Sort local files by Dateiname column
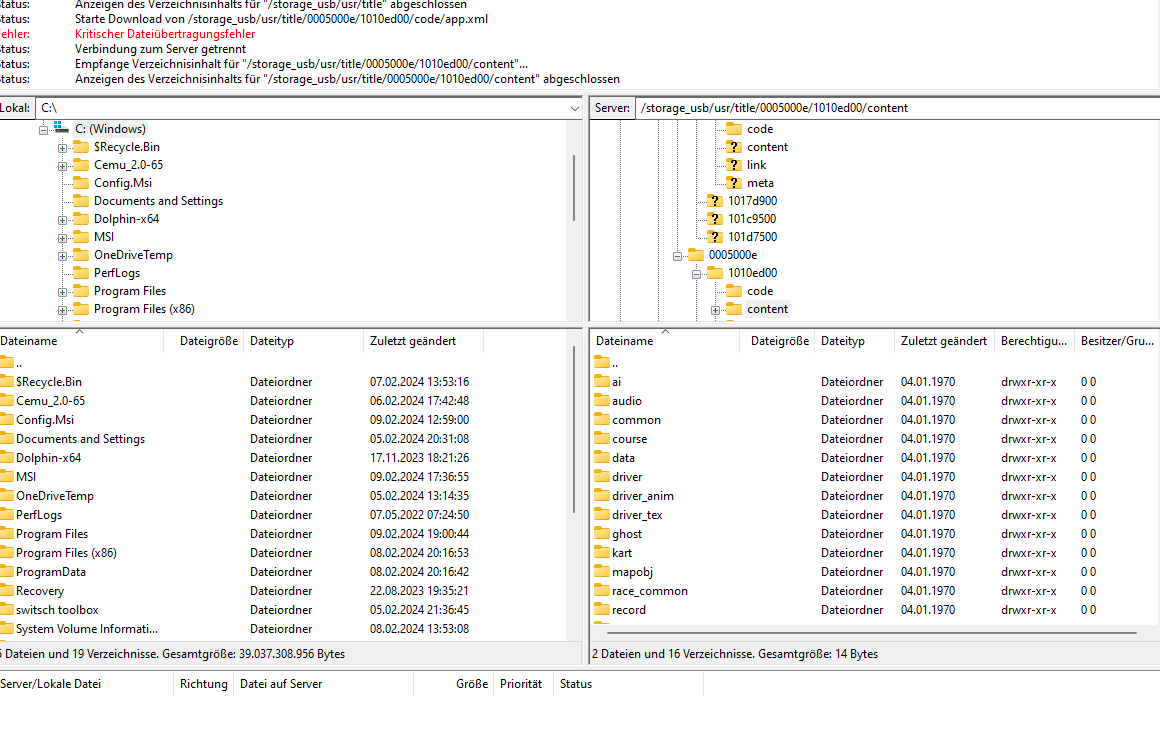 pos(81,341)
